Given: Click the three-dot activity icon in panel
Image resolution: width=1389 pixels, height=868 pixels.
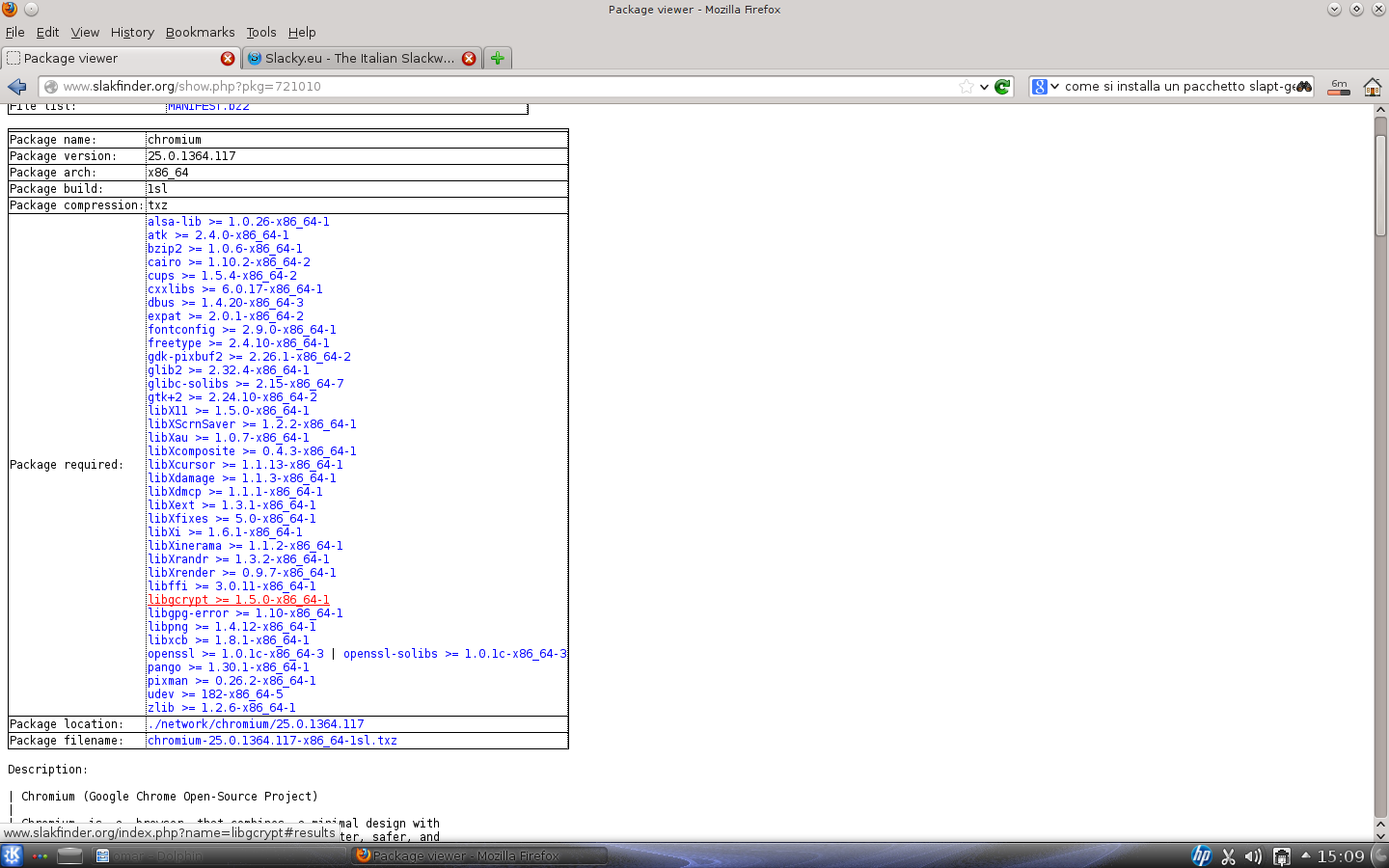Looking at the screenshot, I should click(40, 855).
